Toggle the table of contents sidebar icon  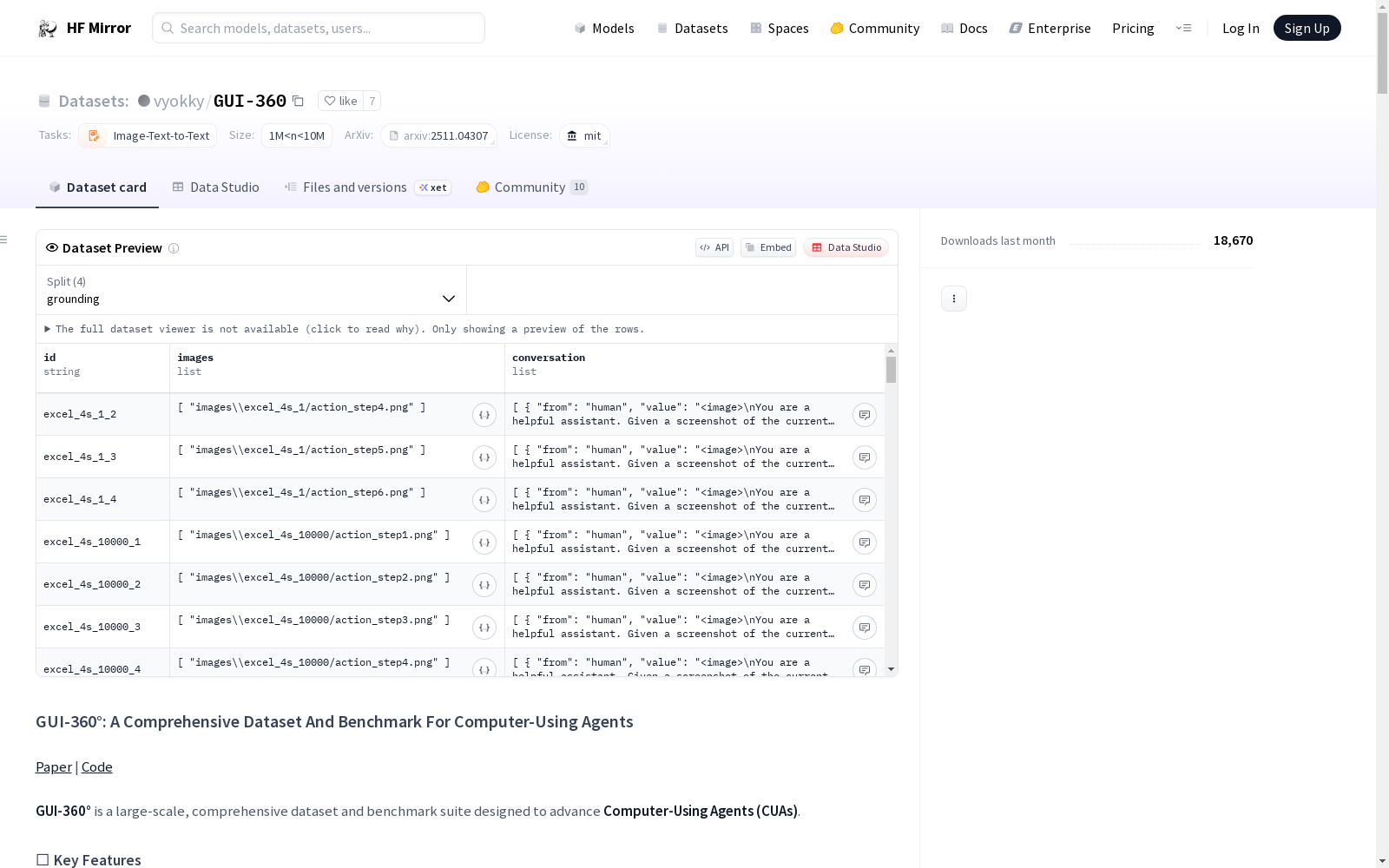(4, 240)
